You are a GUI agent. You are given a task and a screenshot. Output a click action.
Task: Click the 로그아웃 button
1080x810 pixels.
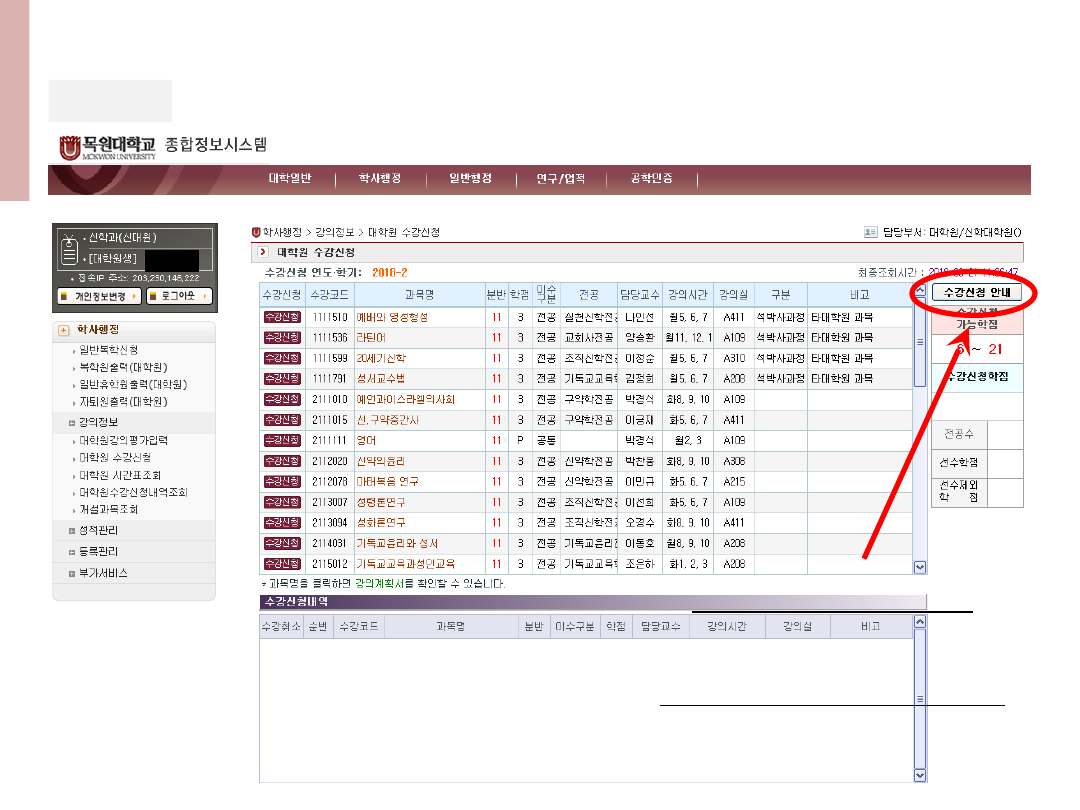(179, 296)
